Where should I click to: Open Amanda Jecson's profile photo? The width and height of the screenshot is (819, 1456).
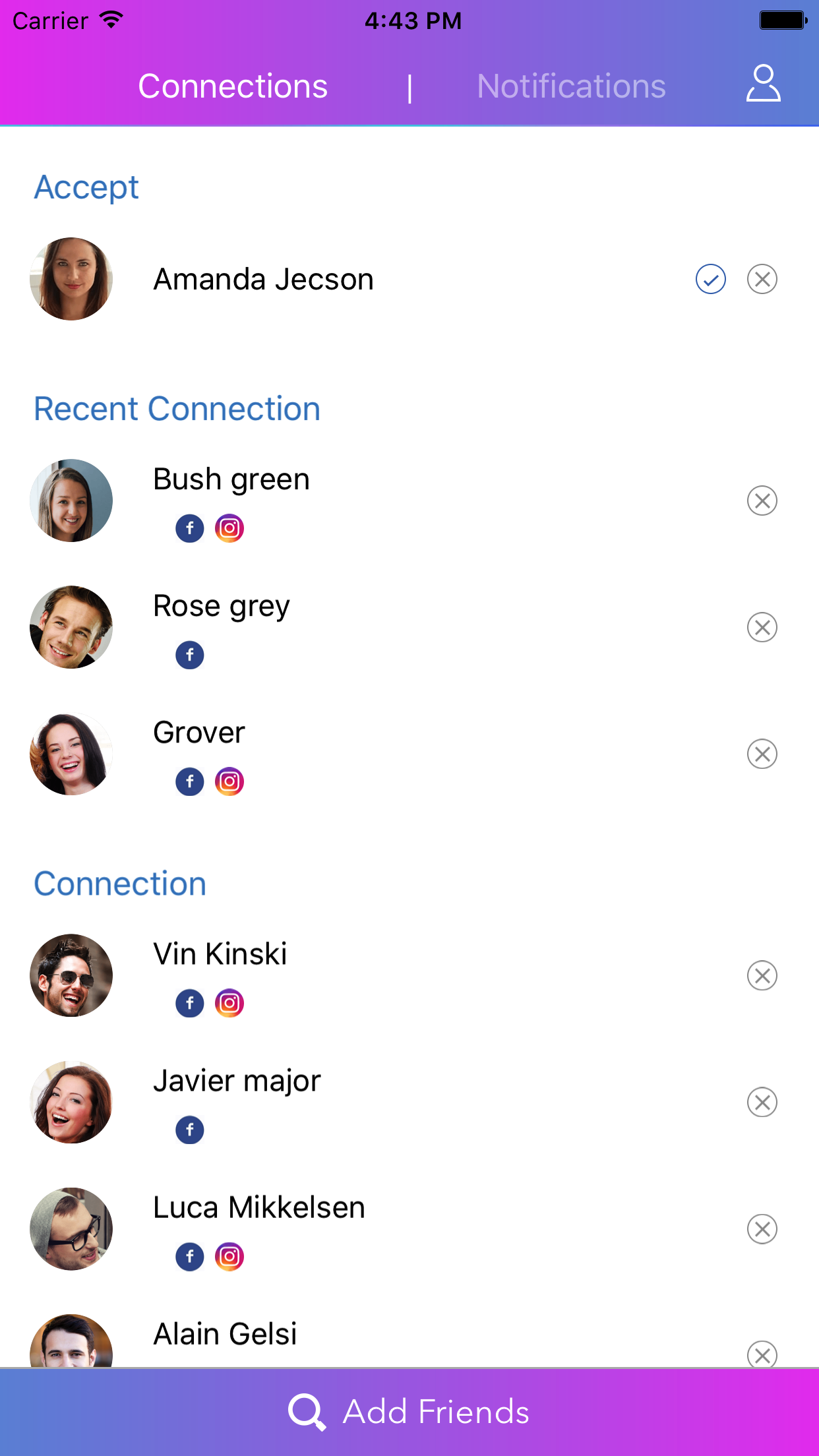point(71,279)
